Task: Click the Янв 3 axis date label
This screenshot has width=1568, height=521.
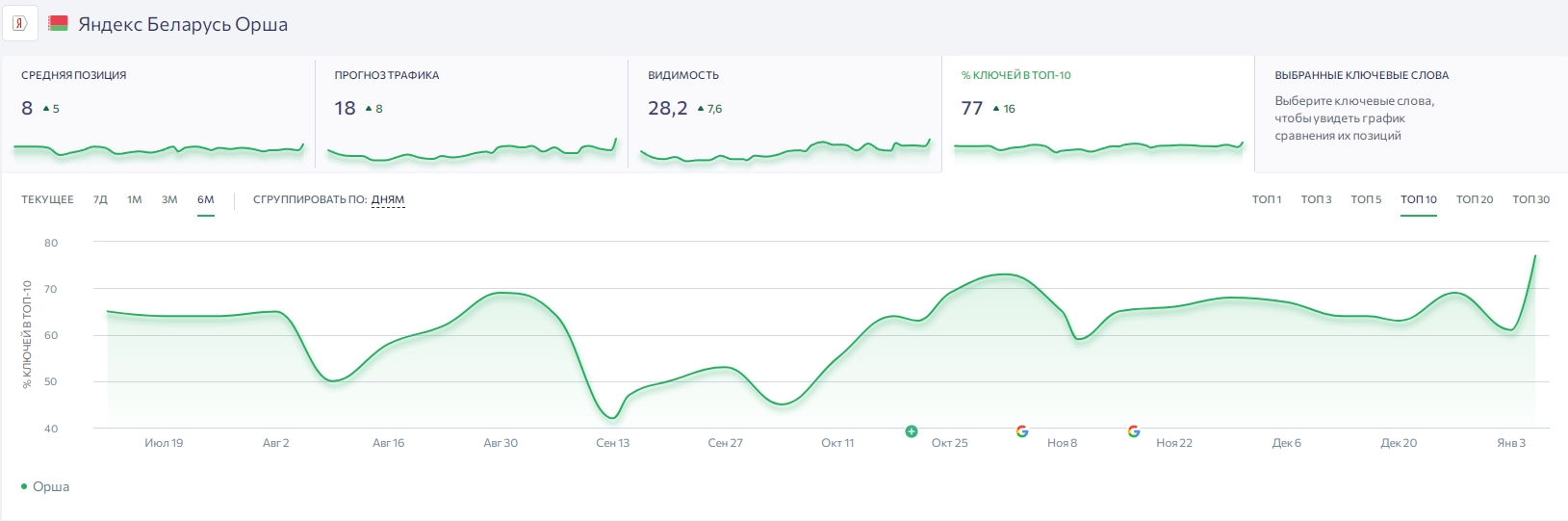Action: pyautogui.click(x=1511, y=443)
